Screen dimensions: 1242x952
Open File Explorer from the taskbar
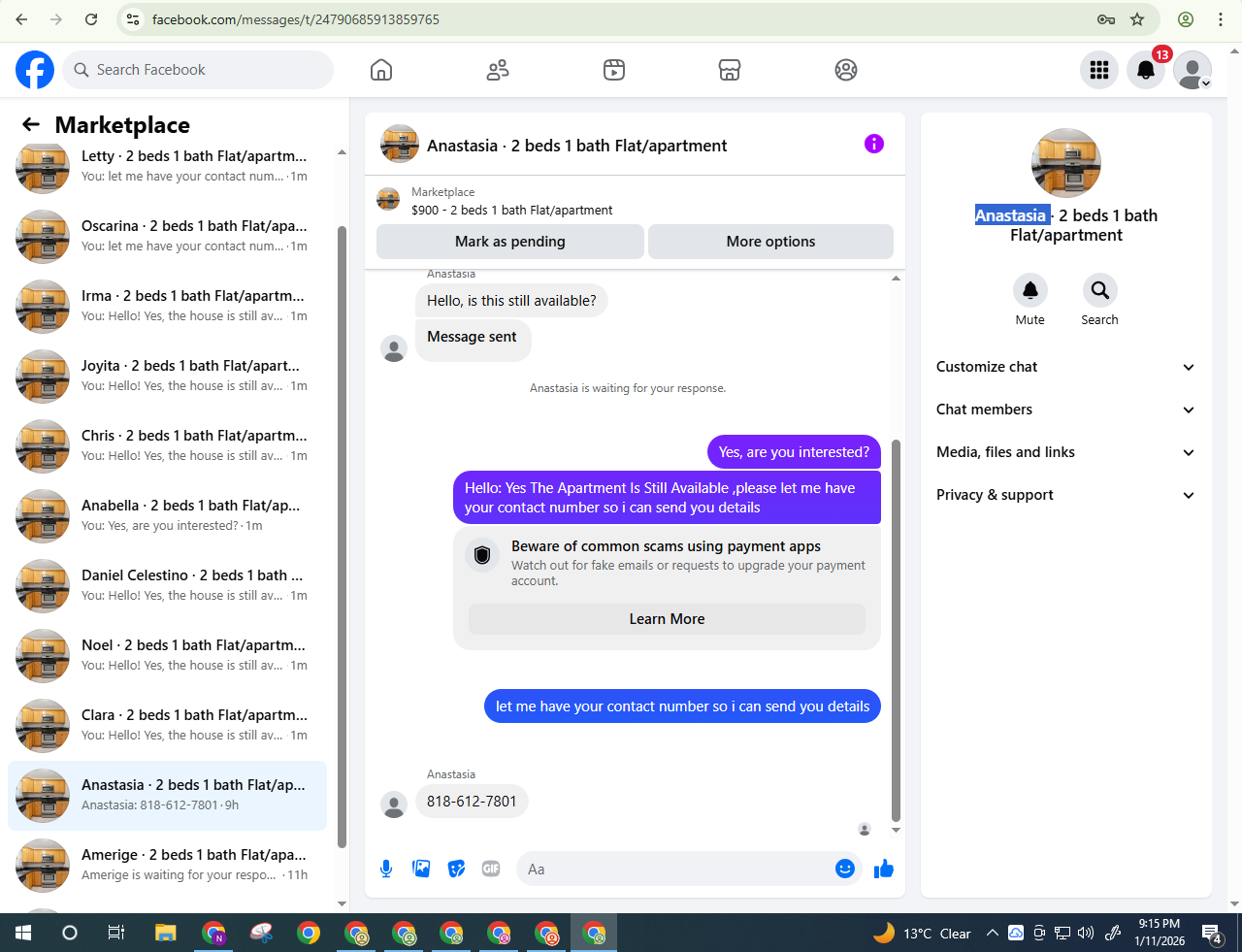tap(165, 933)
